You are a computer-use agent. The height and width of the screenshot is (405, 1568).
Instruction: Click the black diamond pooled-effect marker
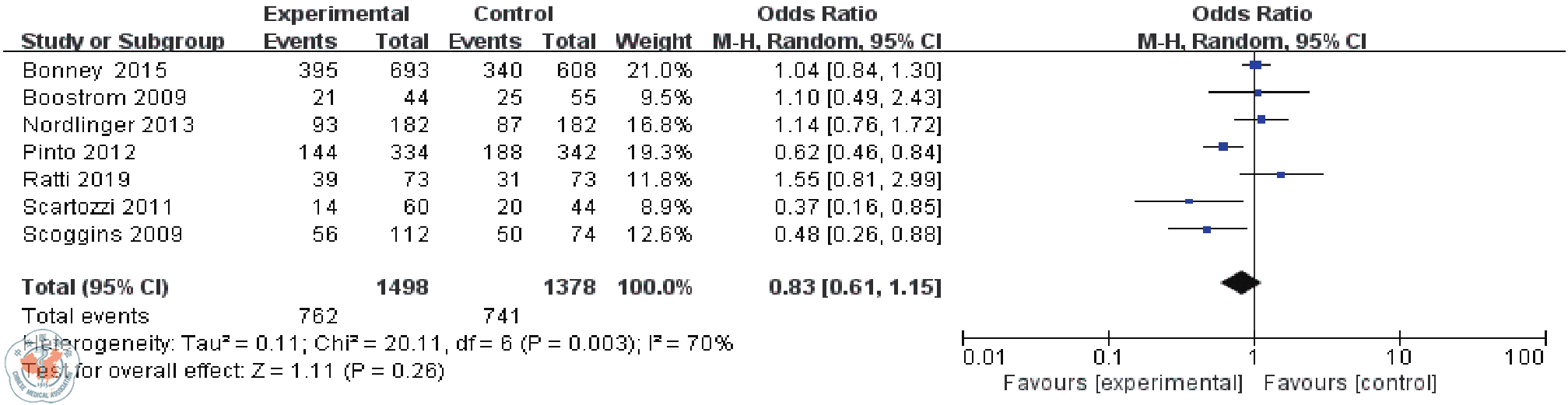(x=1240, y=284)
